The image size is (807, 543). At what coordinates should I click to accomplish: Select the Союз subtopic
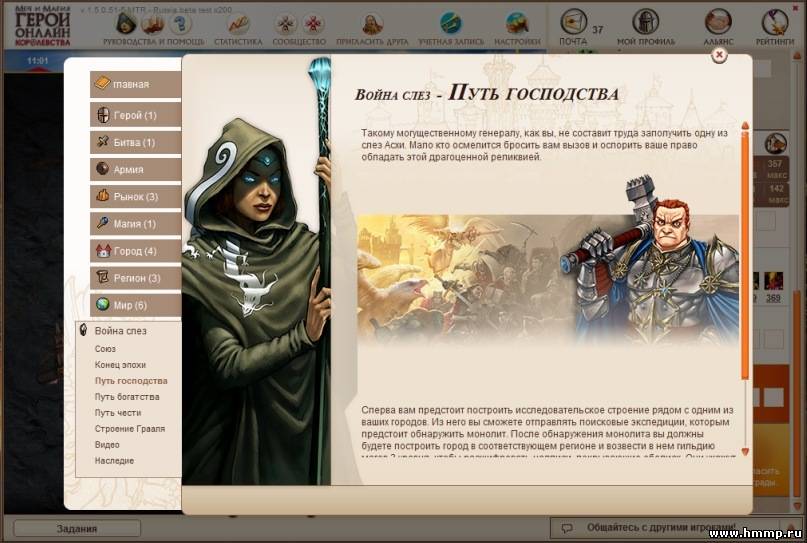pos(105,349)
